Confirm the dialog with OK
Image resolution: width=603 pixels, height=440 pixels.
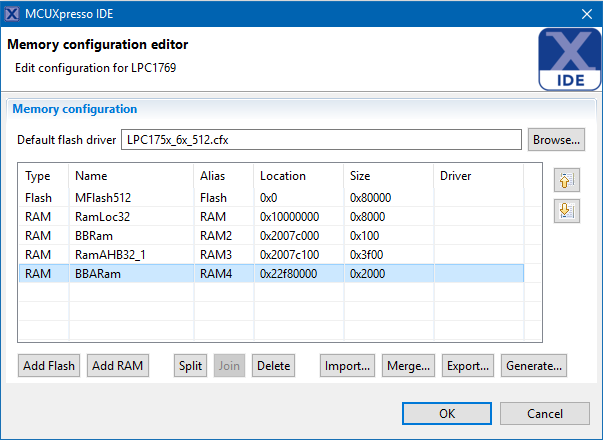coord(447,413)
